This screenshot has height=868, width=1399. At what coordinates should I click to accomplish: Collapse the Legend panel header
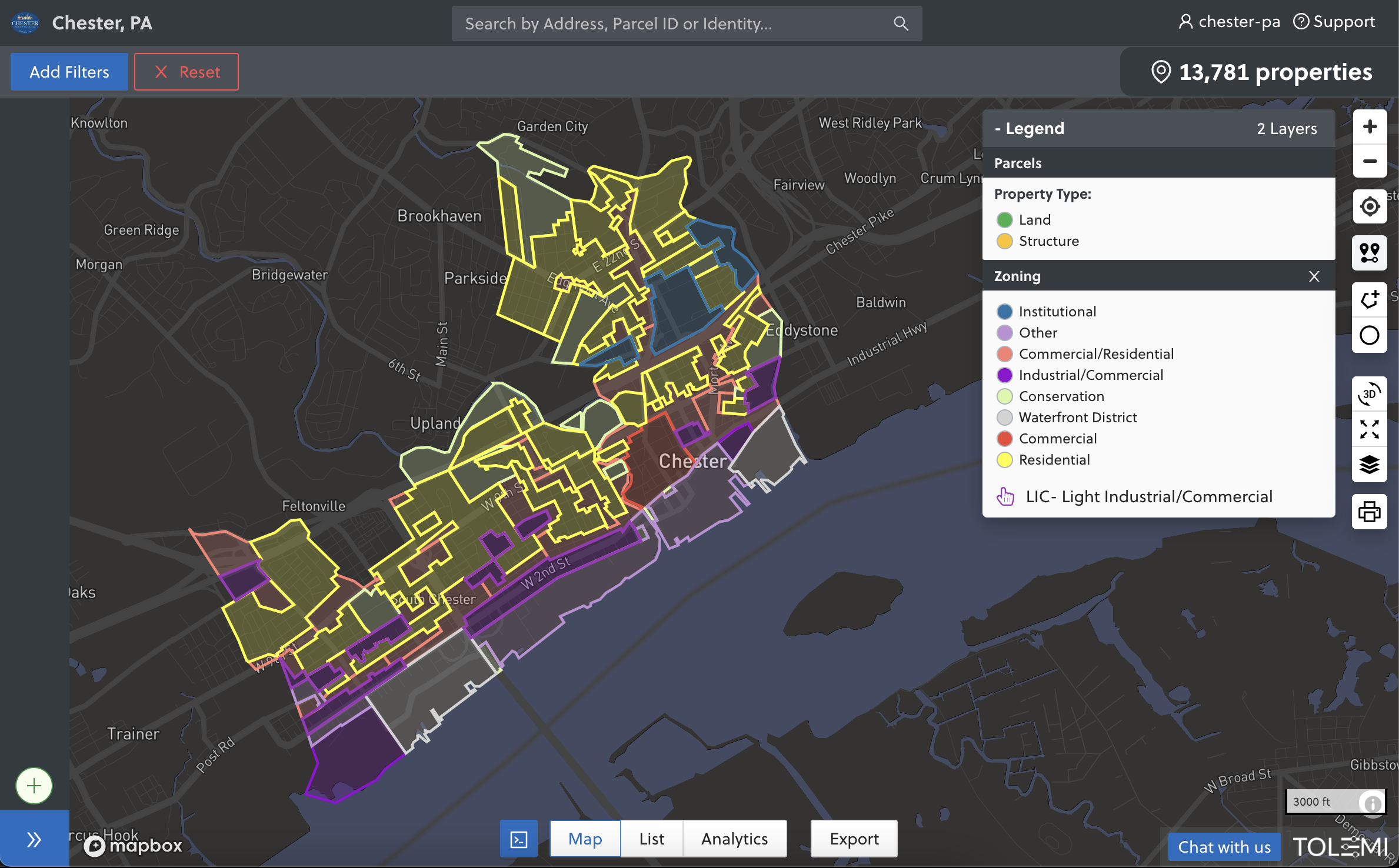1030,128
